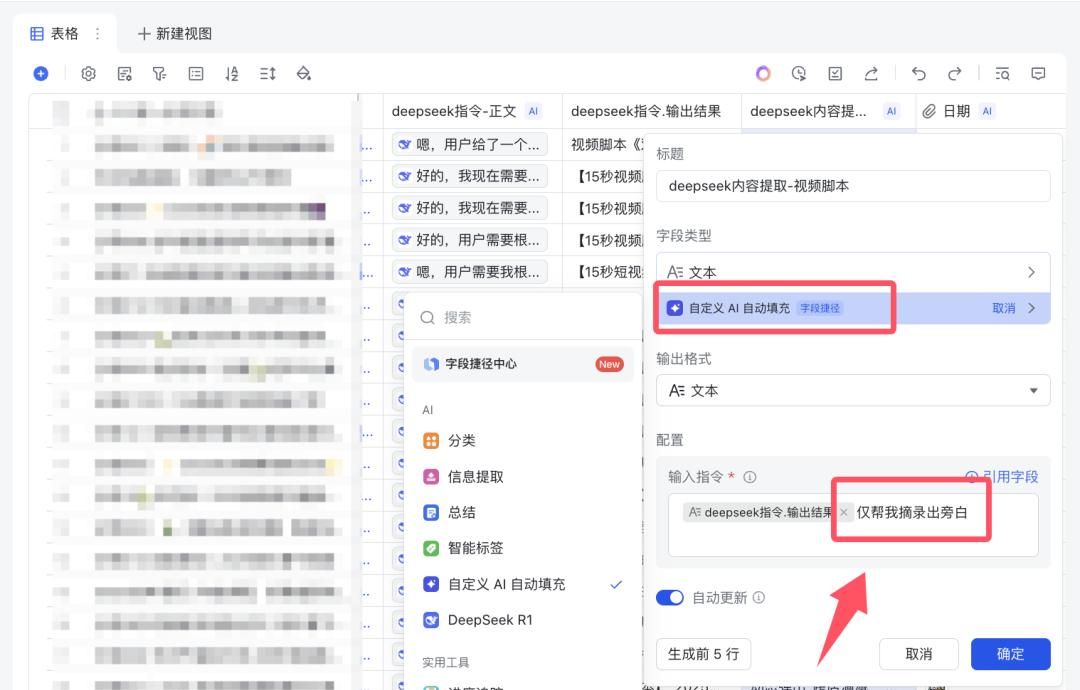Click the cell 嗯，用户给了一个...

470,144
